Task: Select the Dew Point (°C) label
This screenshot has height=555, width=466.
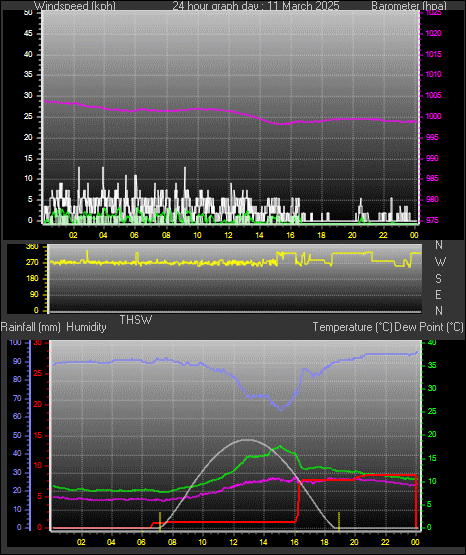Action: (428, 327)
